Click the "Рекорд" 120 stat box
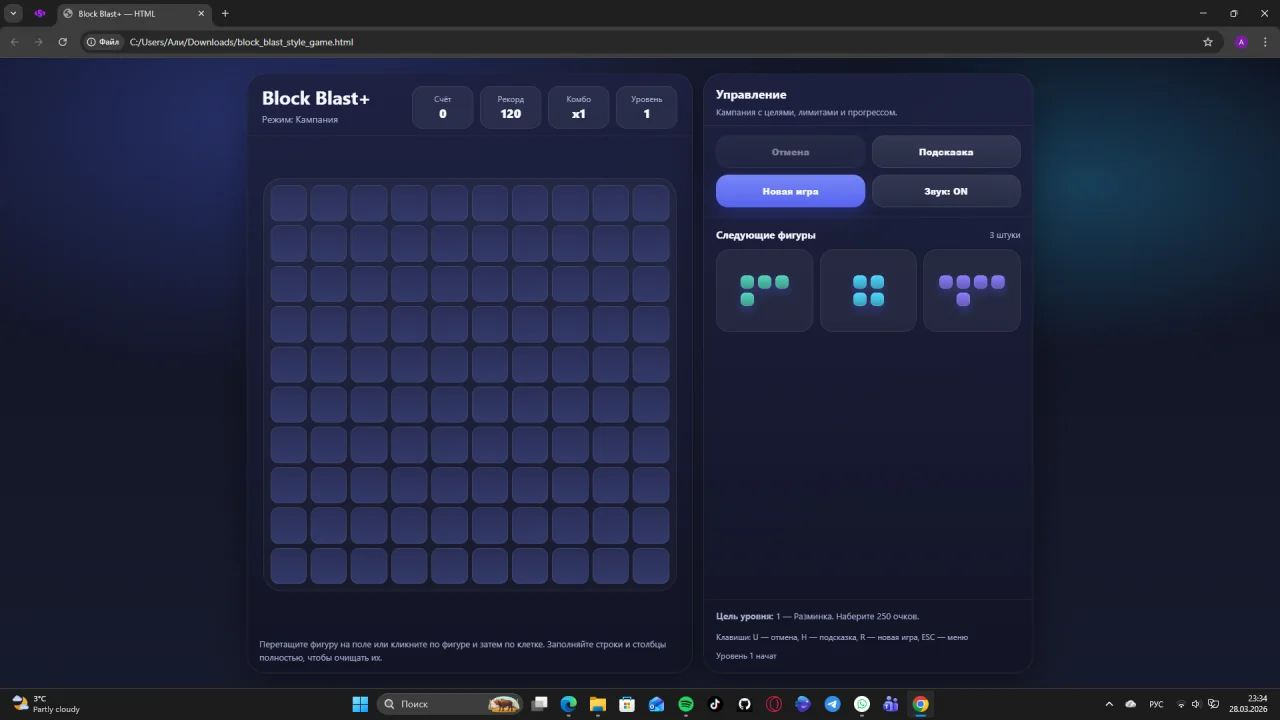The width and height of the screenshot is (1280, 720). [510, 107]
